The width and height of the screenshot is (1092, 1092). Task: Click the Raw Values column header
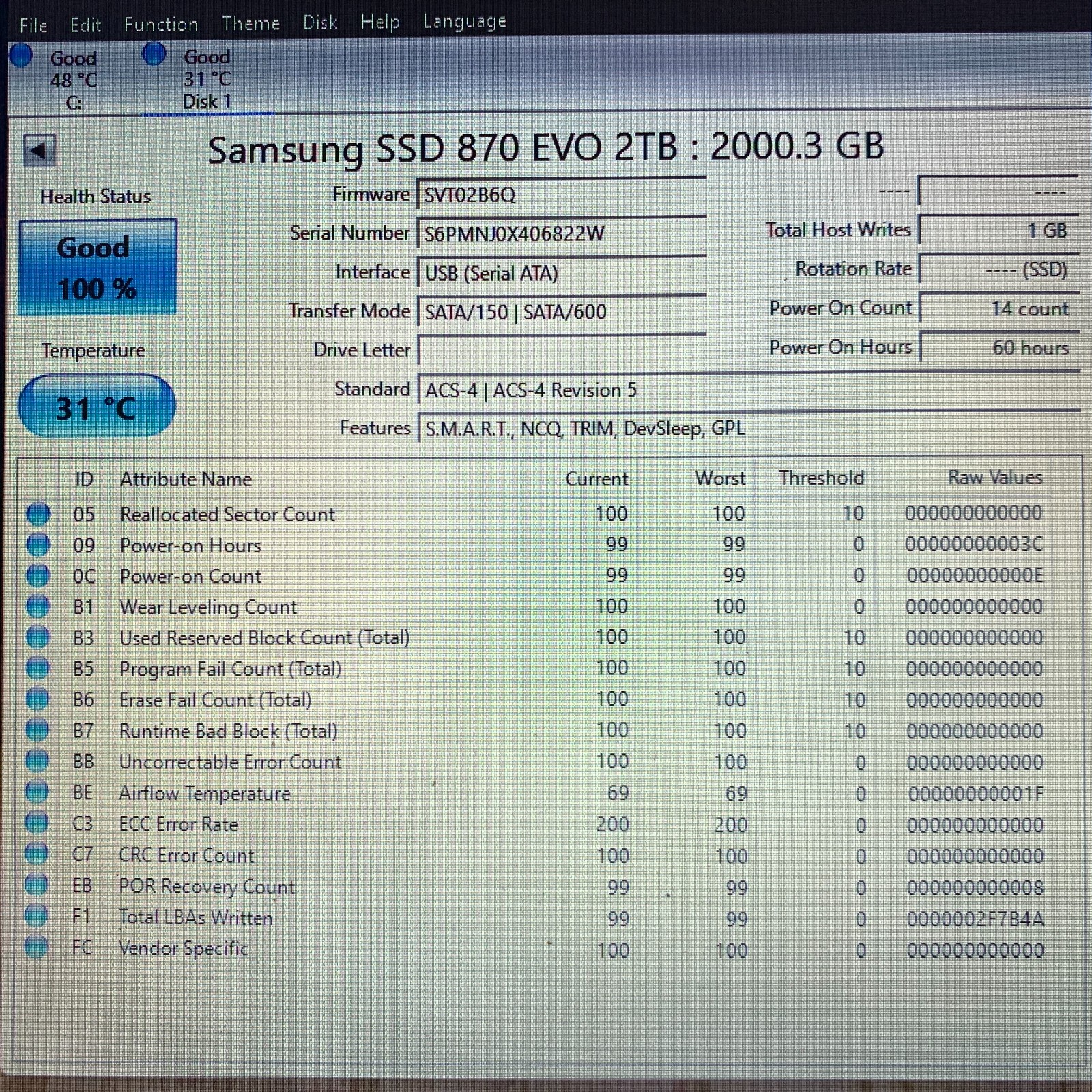pos(995,477)
